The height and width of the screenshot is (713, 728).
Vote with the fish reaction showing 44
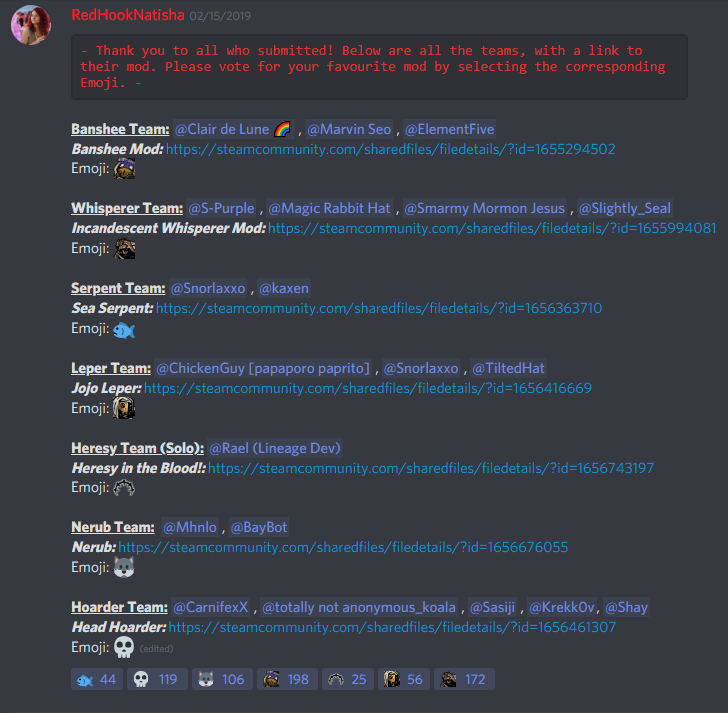(97, 679)
